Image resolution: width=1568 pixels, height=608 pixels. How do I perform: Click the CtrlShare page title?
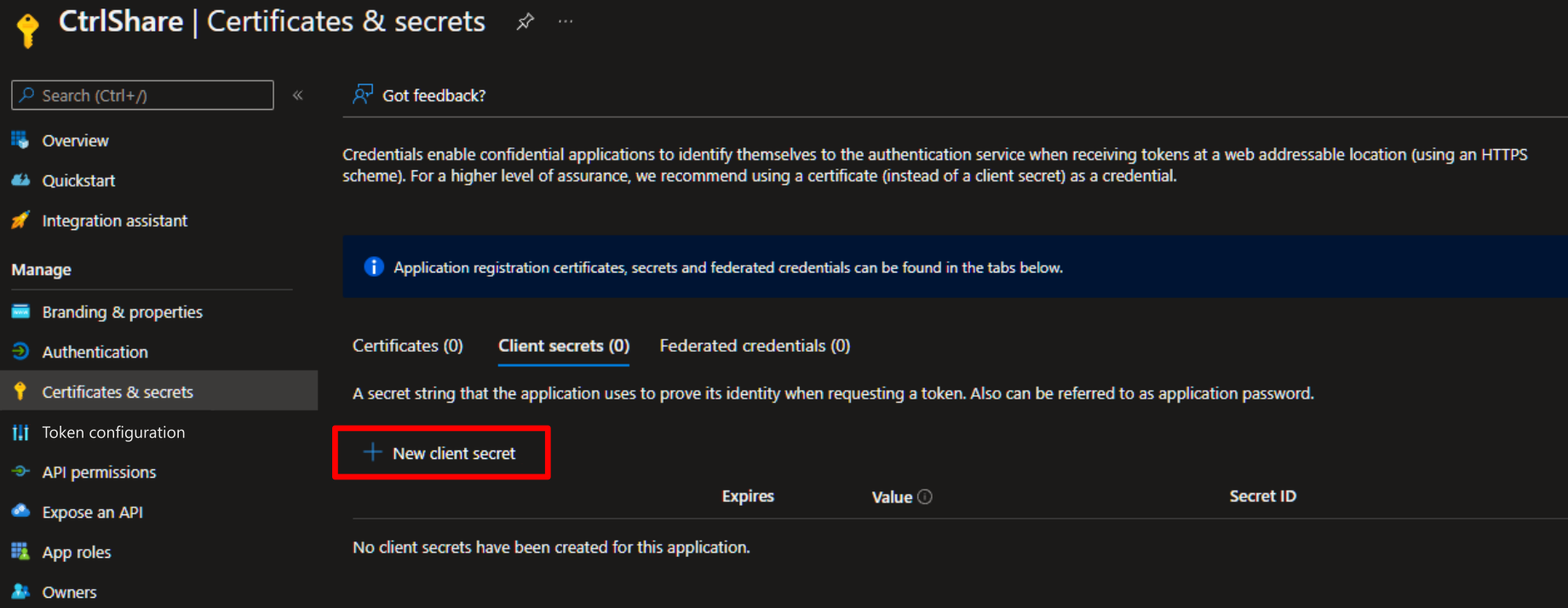click(121, 21)
